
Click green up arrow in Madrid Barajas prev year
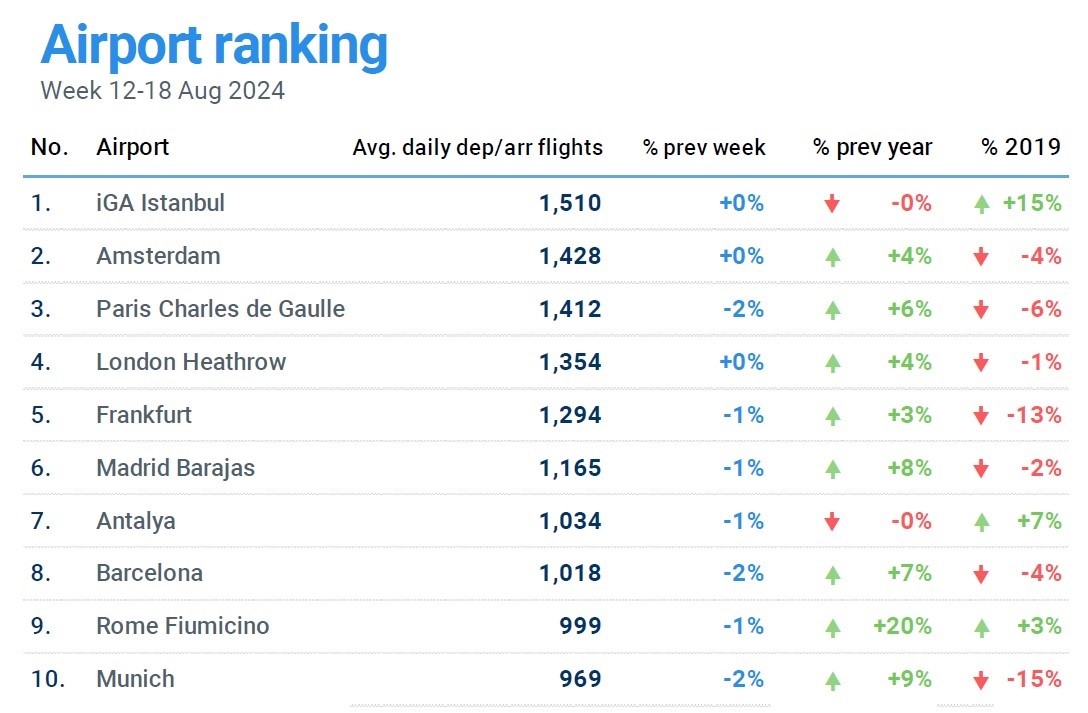click(832, 469)
